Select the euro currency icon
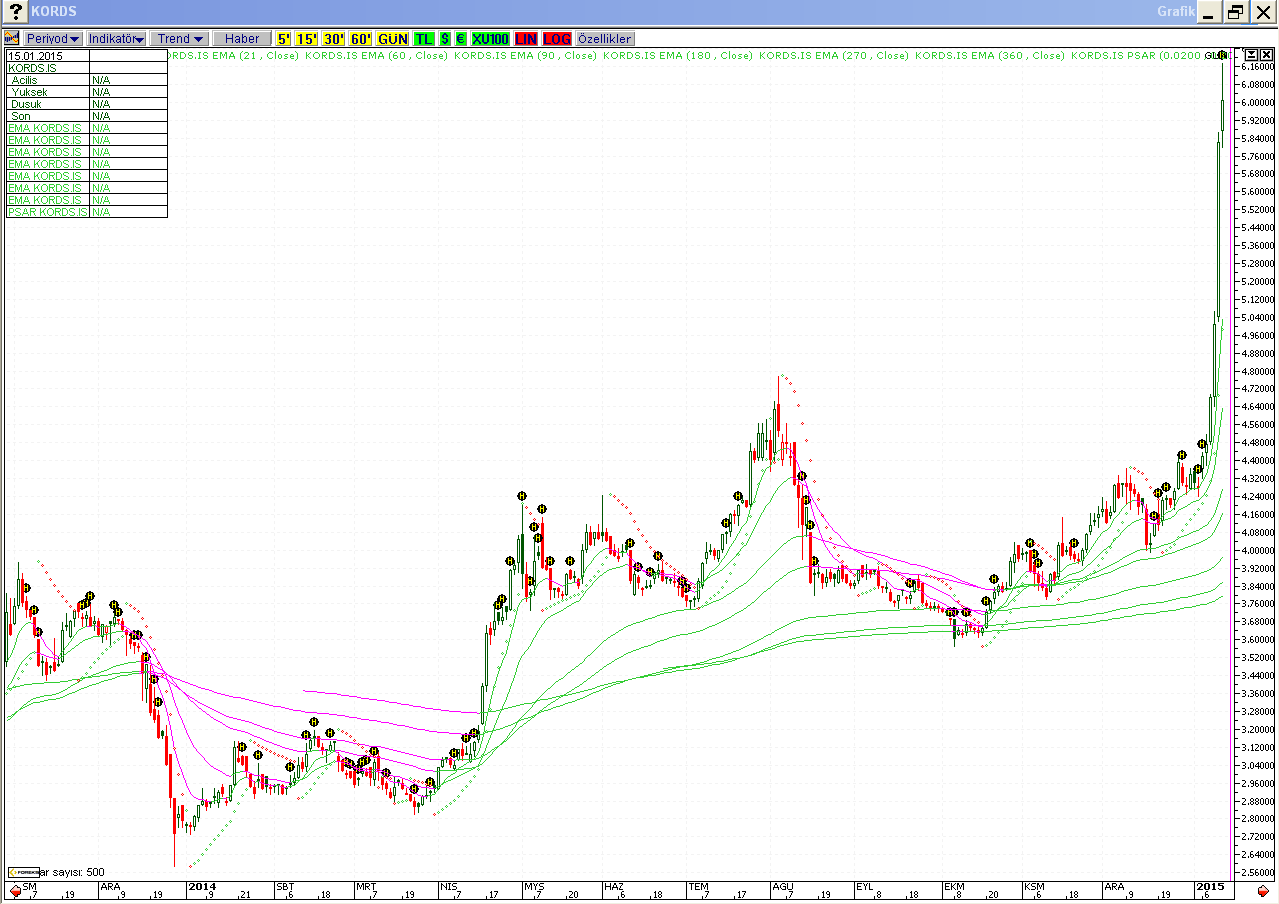The width and height of the screenshot is (1279, 904). (460, 39)
